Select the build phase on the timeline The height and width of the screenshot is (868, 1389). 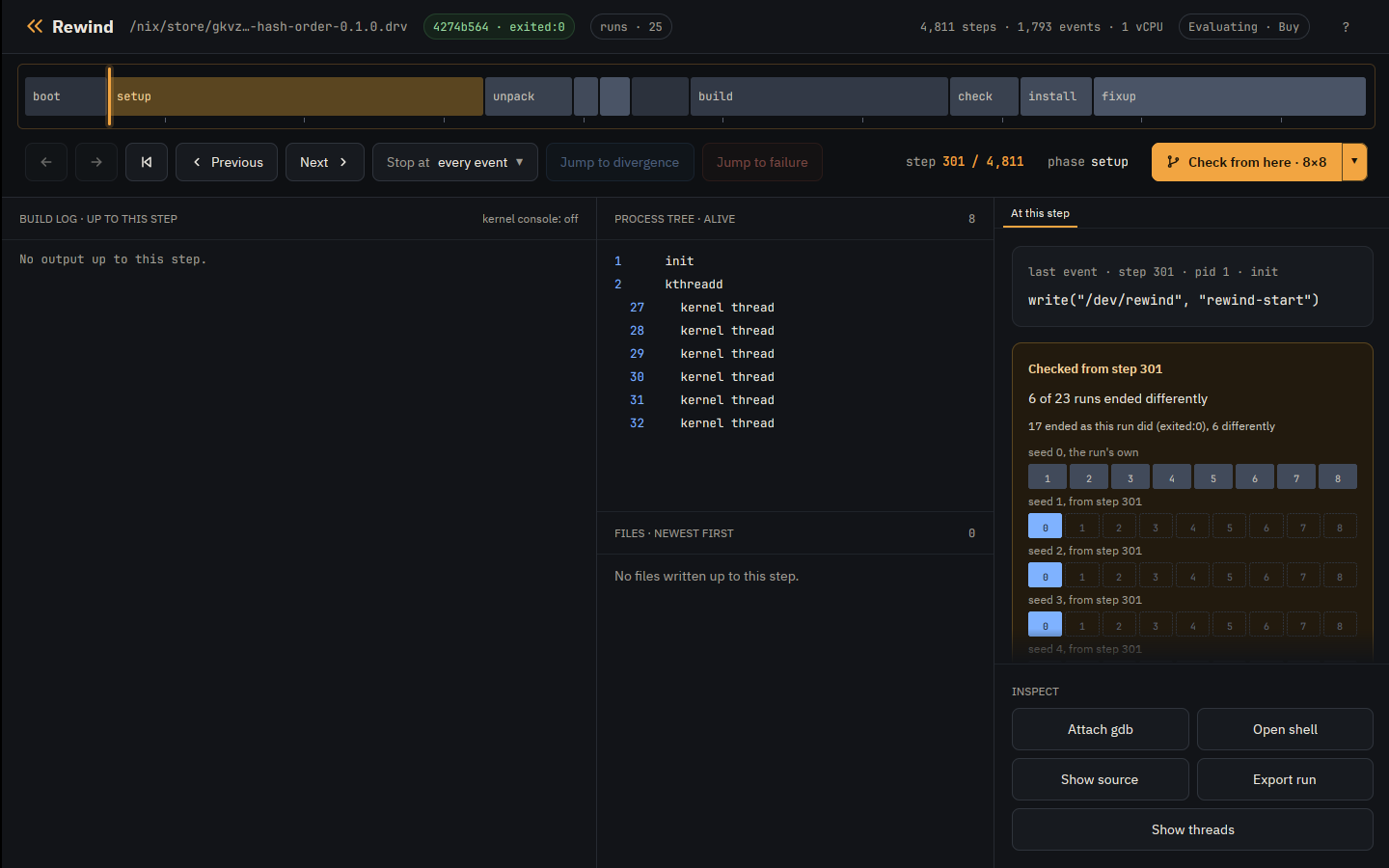[819, 96]
